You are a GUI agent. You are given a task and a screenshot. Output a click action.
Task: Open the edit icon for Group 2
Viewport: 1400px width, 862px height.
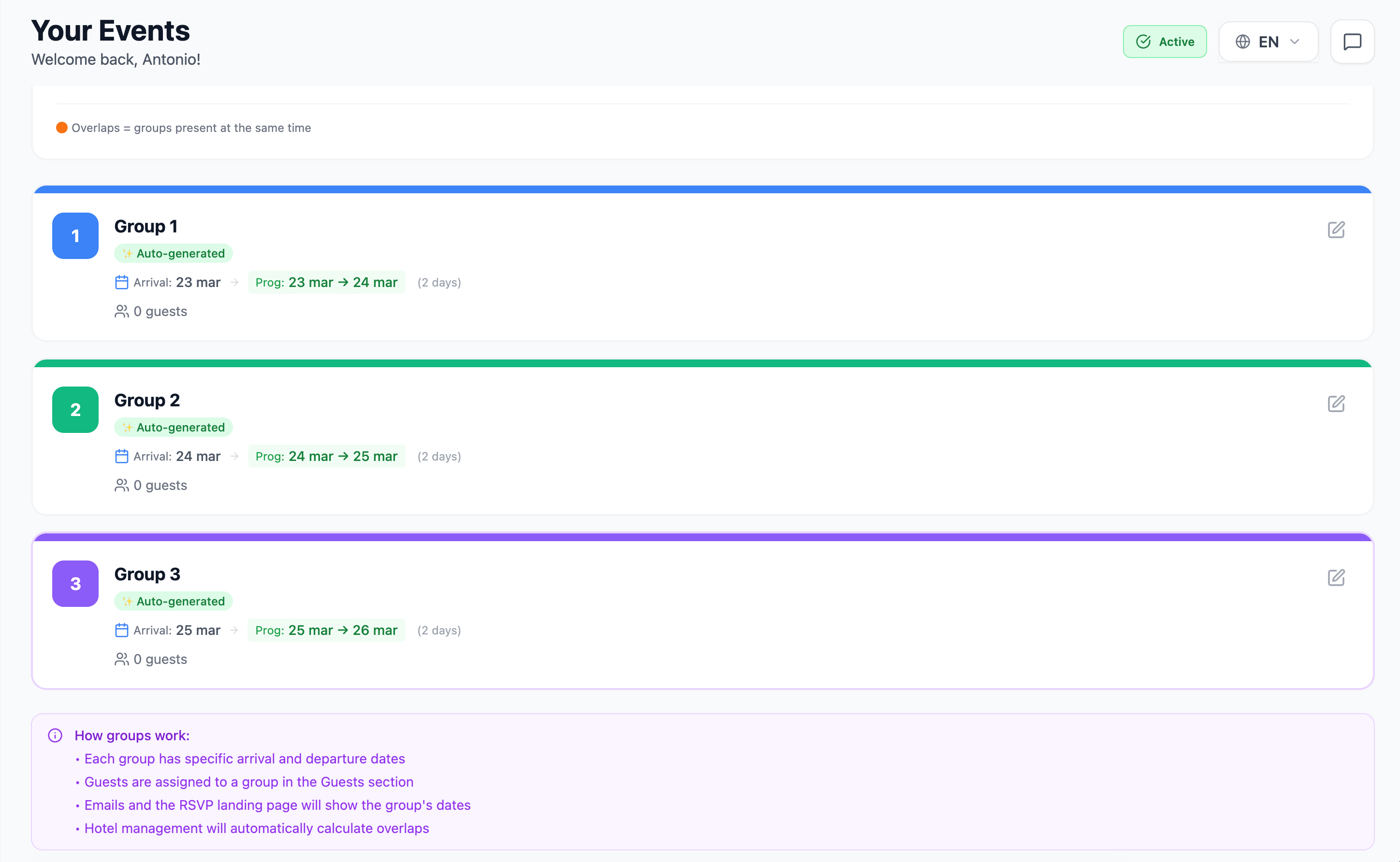click(1336, 403)
